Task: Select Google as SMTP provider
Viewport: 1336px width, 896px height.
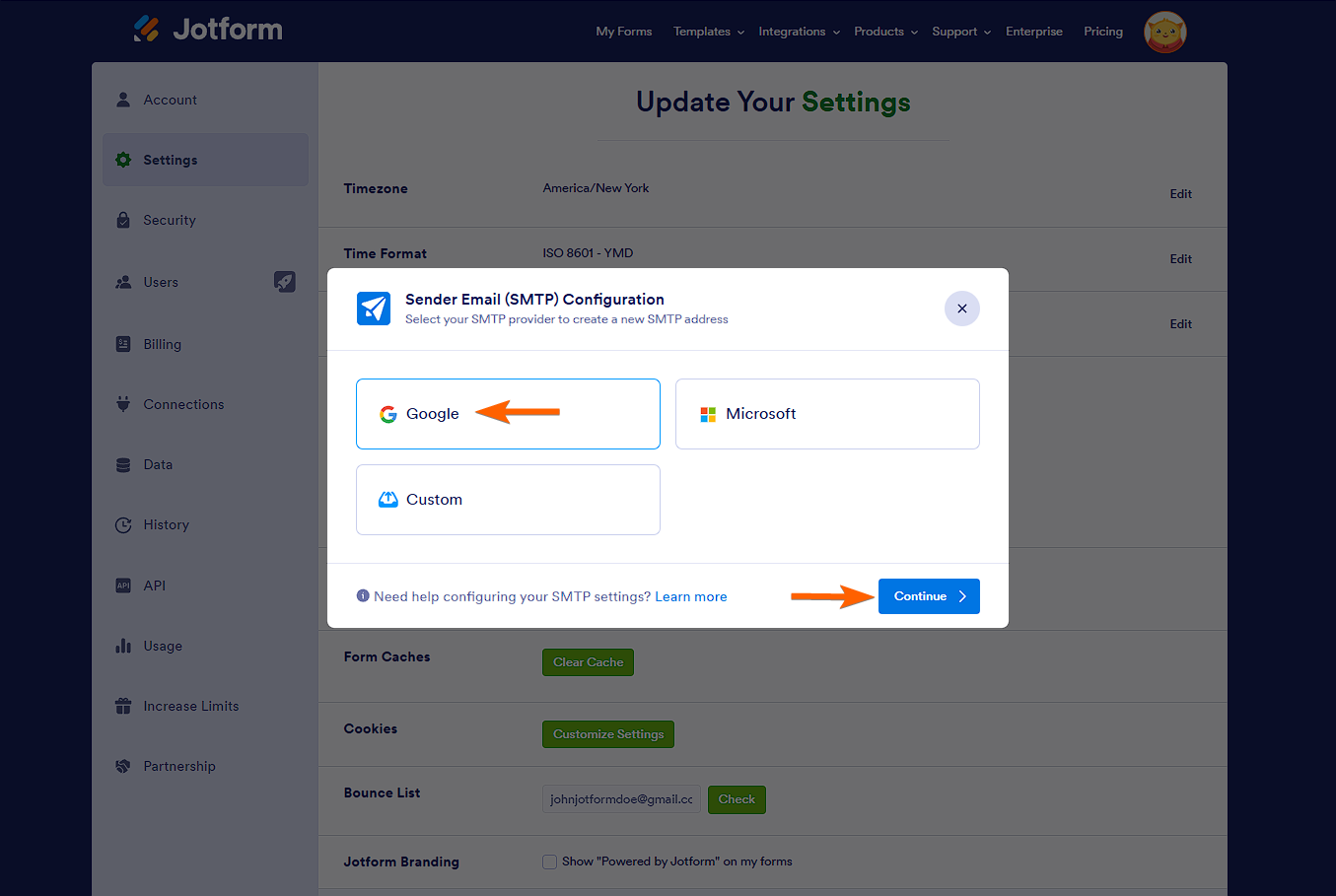Action: pyautogui.click(x=508, y=414)
